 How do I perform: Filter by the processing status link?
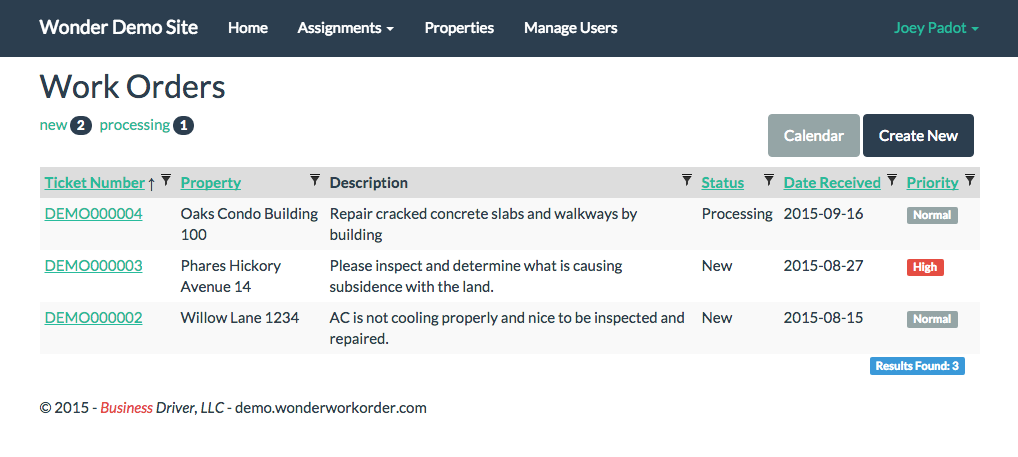tap(135, 125)
